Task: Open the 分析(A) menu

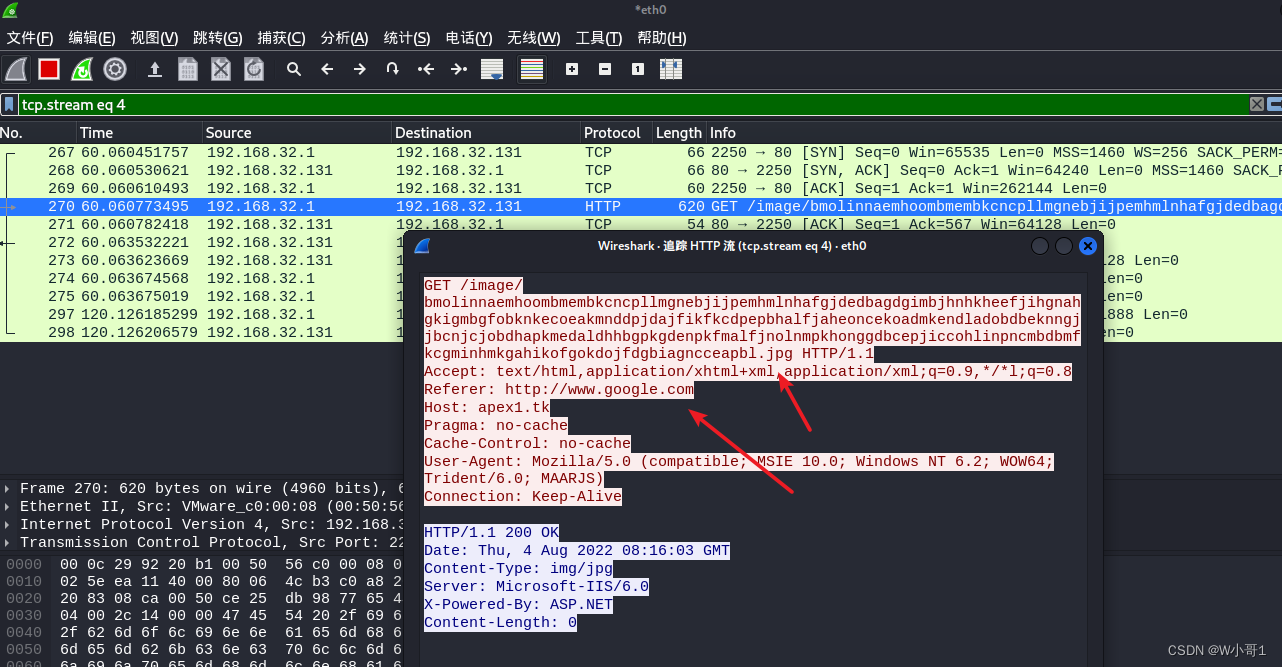Action: coord(344,38)
